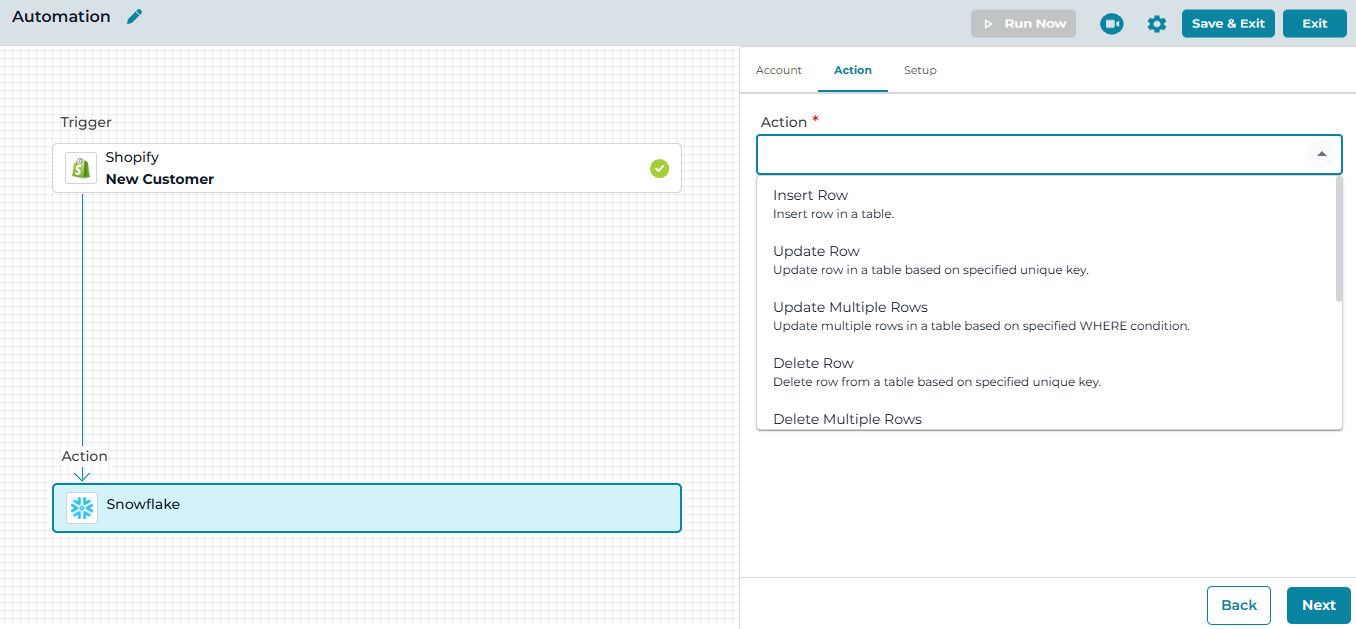Choose Insert Row option
Image resolution: width=1356 pixels, height=629 pixels.
click(x=1046, y=203)
